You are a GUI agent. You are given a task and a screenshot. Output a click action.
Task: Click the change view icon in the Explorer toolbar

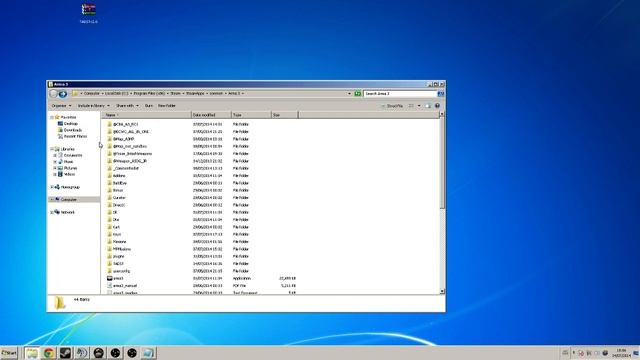point(411,106)
